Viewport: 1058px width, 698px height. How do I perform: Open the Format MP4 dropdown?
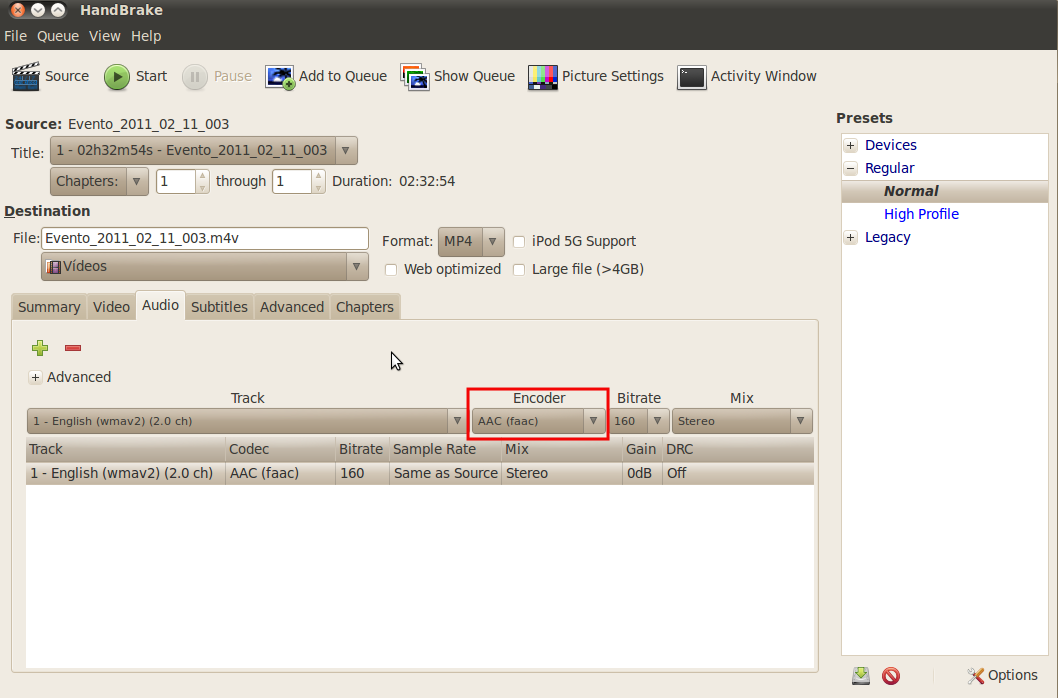click(471, 242)
